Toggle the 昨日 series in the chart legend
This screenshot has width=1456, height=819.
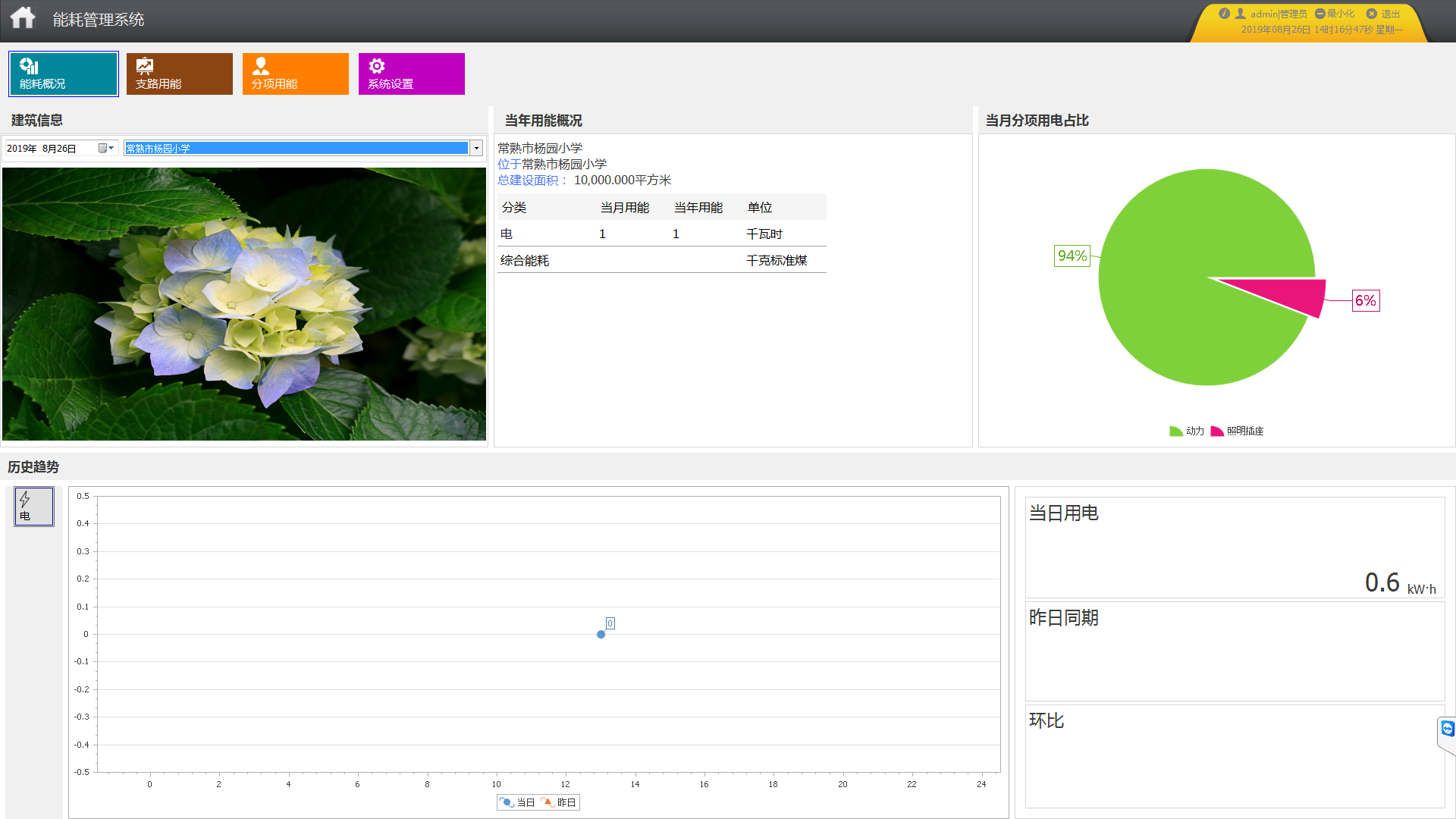pyautogui.click(x=559, y=802)
